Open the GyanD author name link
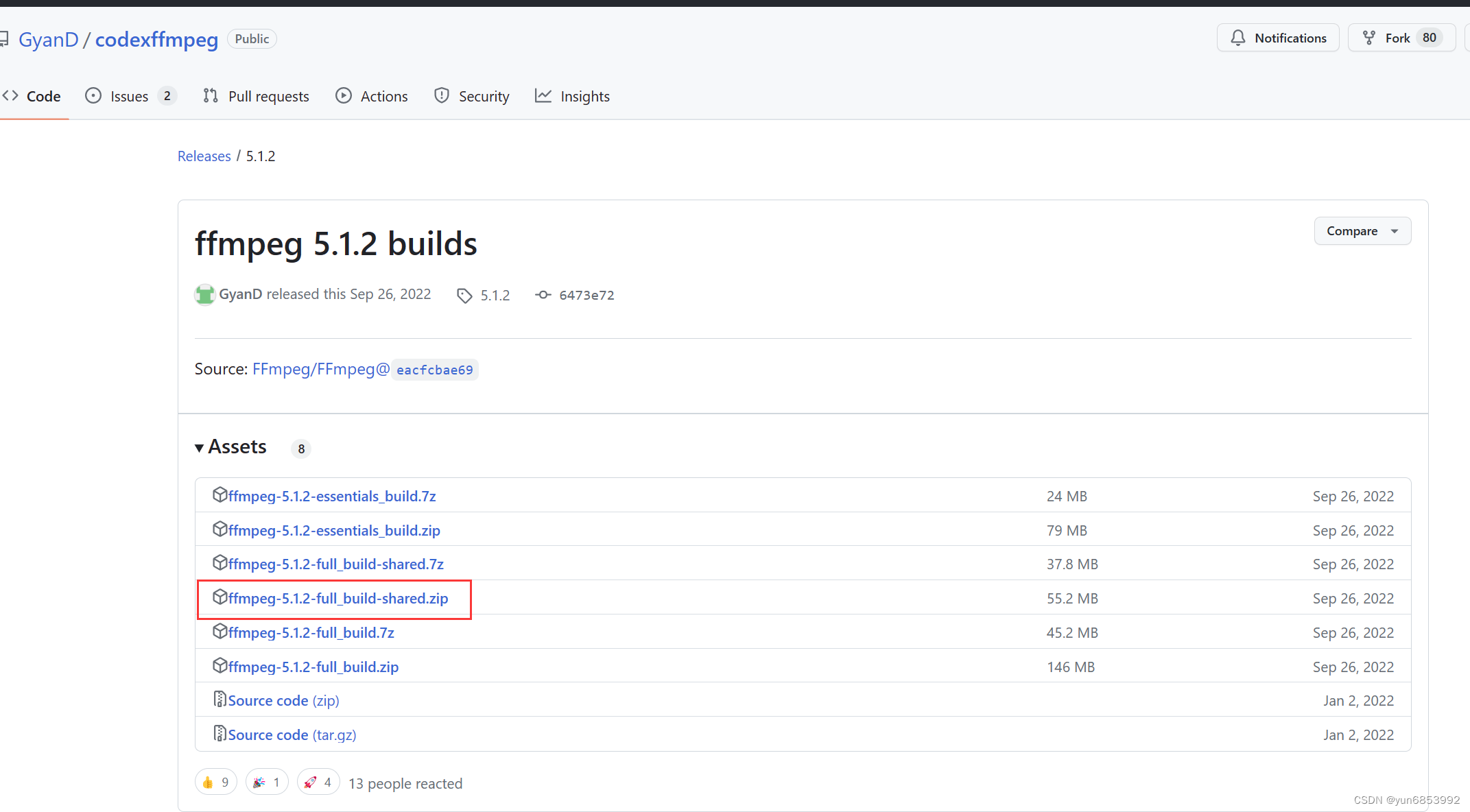This screenshot has width=1470, height=812. [x=241, y=294]
